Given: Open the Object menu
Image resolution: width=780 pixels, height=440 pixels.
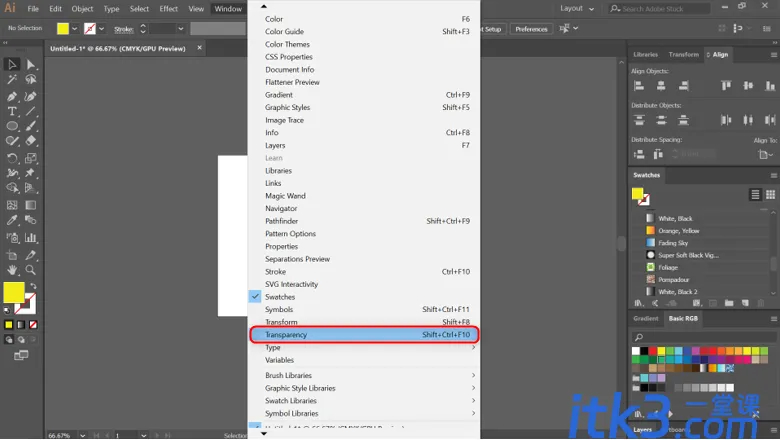Looking at the screenshot, I should point(82,8).
